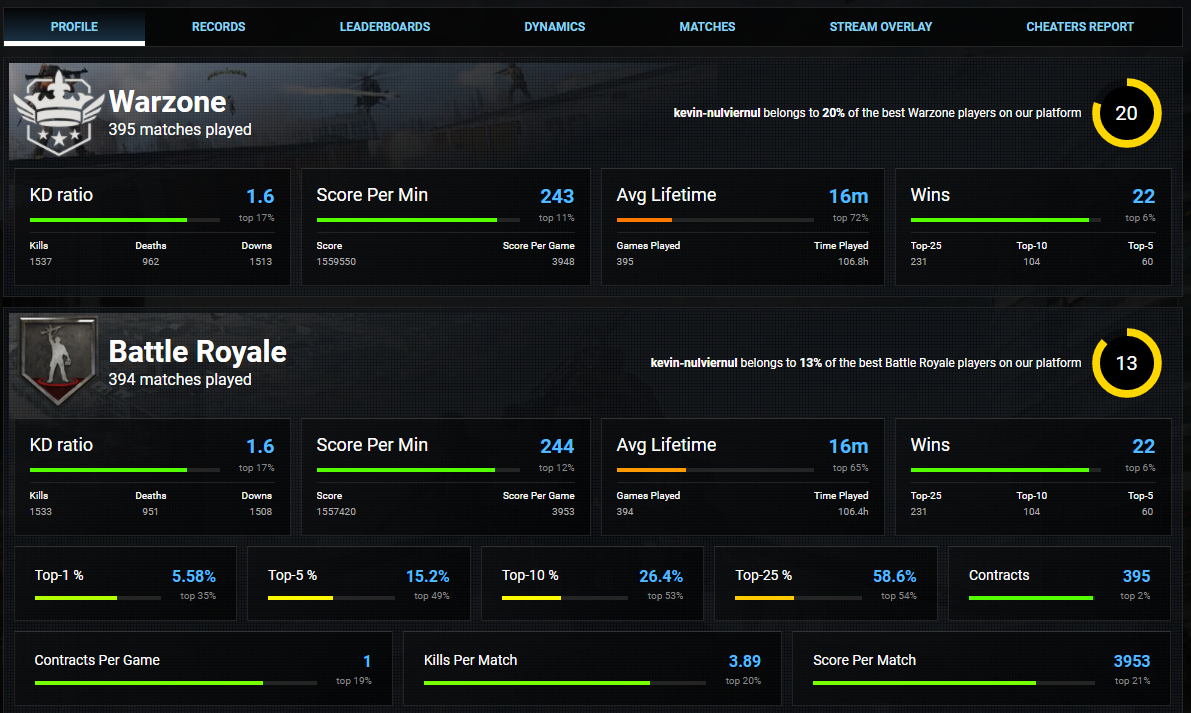The width and height of the screenshot is (1191, 713).
Task: Click '395 matches played' under Warzone
Action: pos(180,130)
